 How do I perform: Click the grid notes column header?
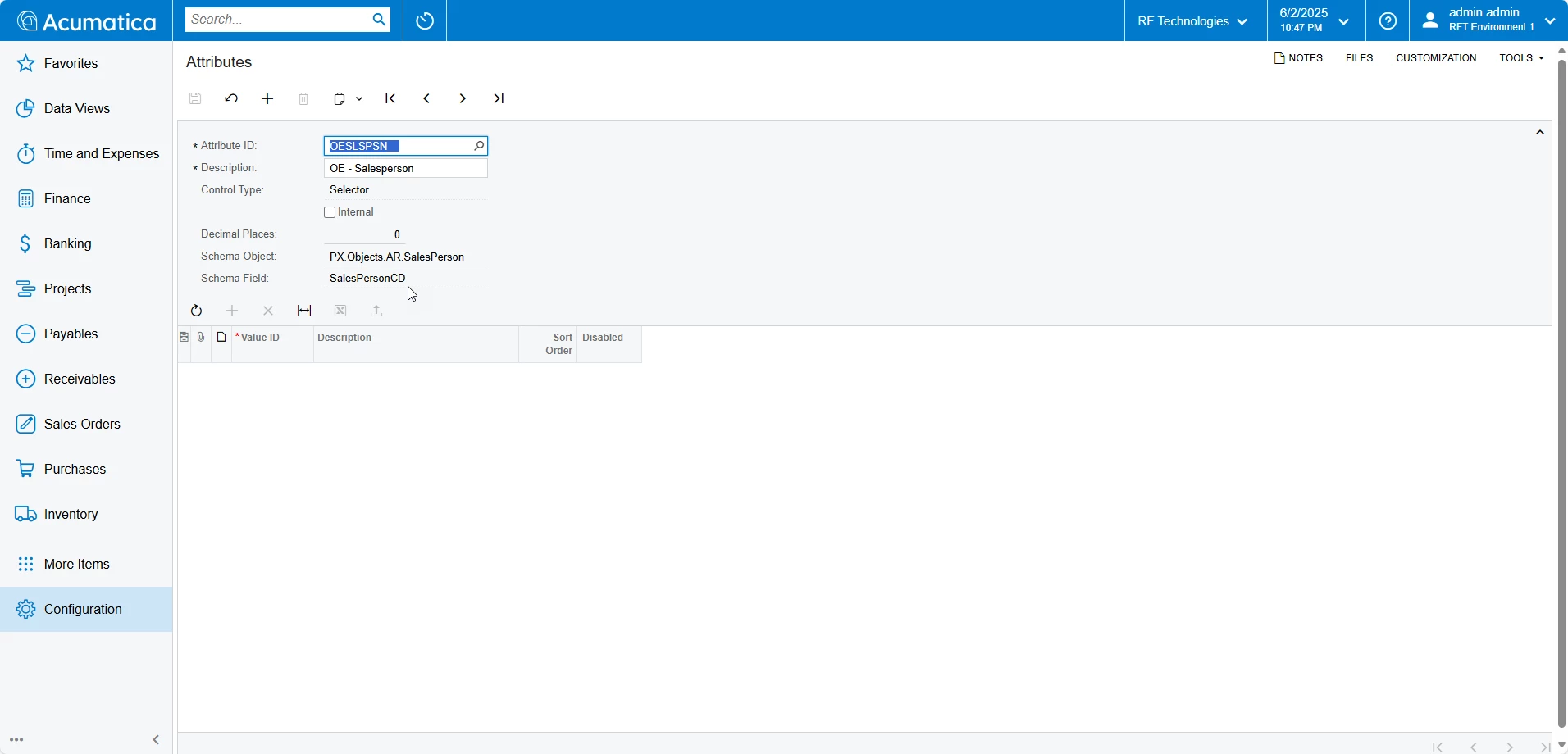221,337
